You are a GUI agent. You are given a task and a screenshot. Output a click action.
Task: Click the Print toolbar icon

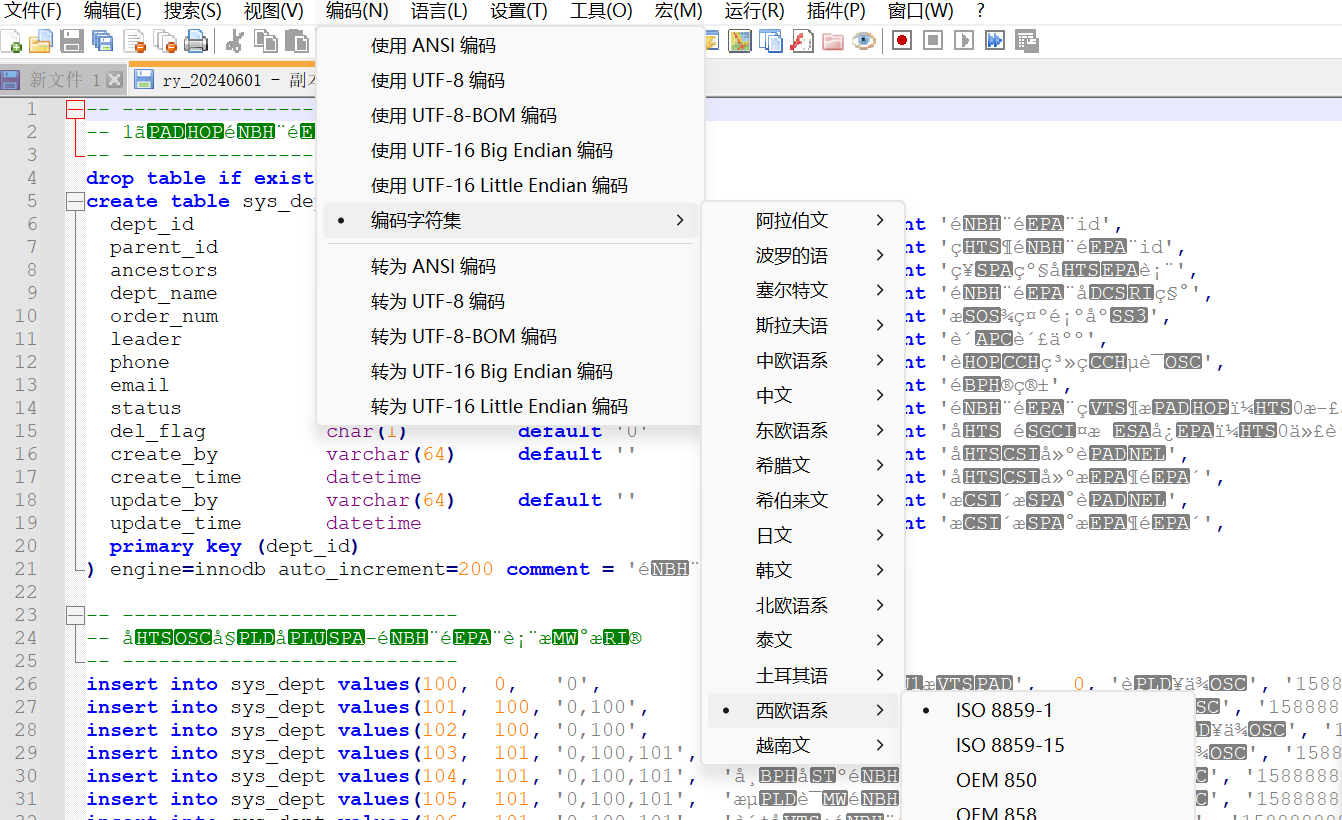point(196,41)
